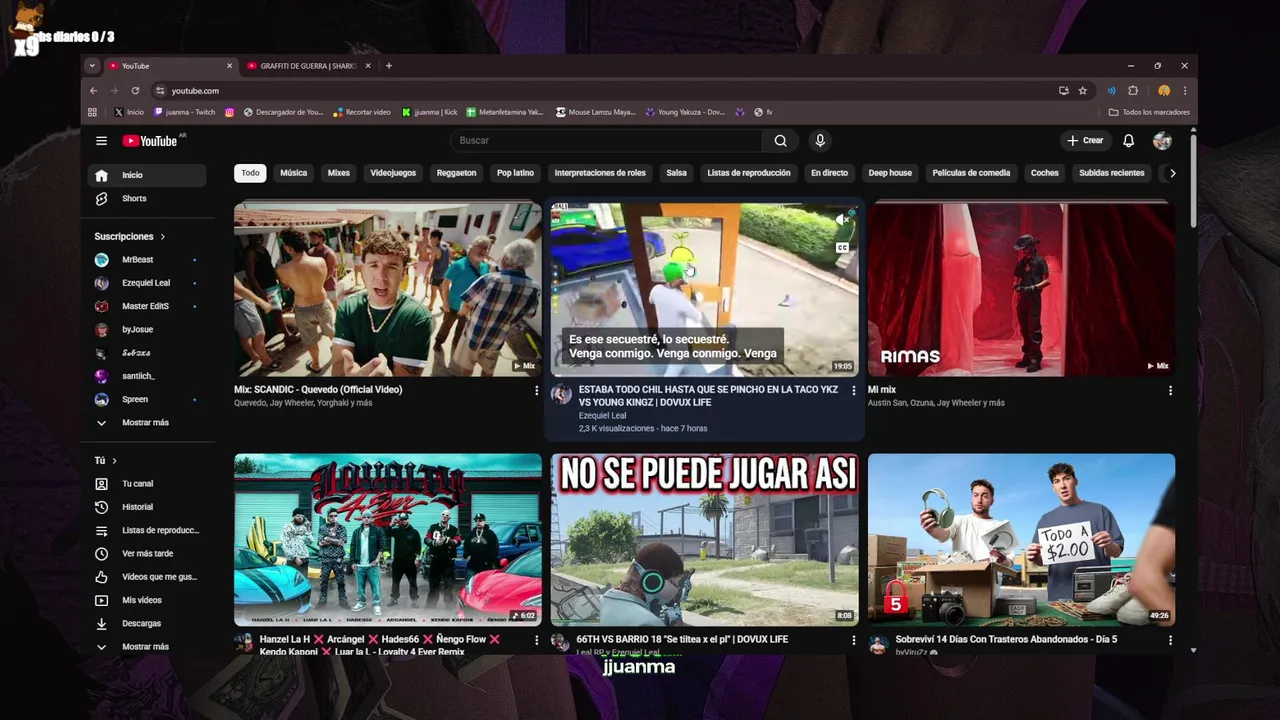The height and width of the screenshot is (720, 1280).
Task: Open options for Mix: SCANDIC video
Action: coord(536,391)
